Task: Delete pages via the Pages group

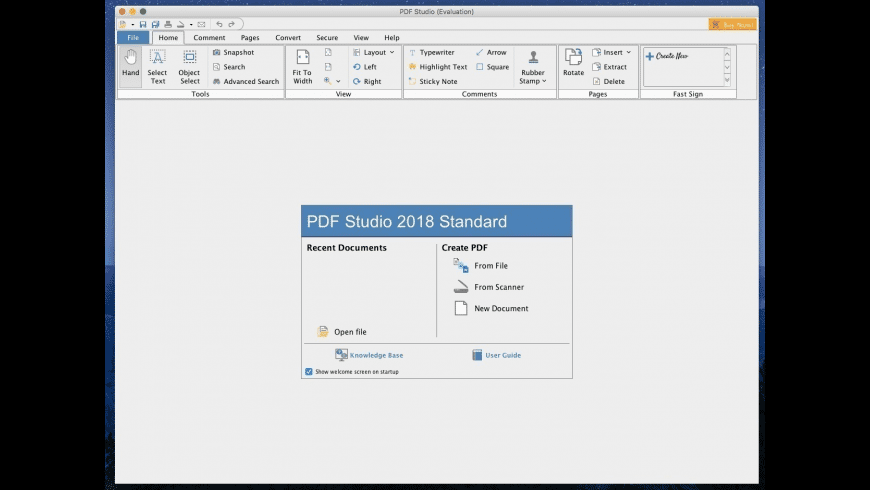Action: (608, 81)
